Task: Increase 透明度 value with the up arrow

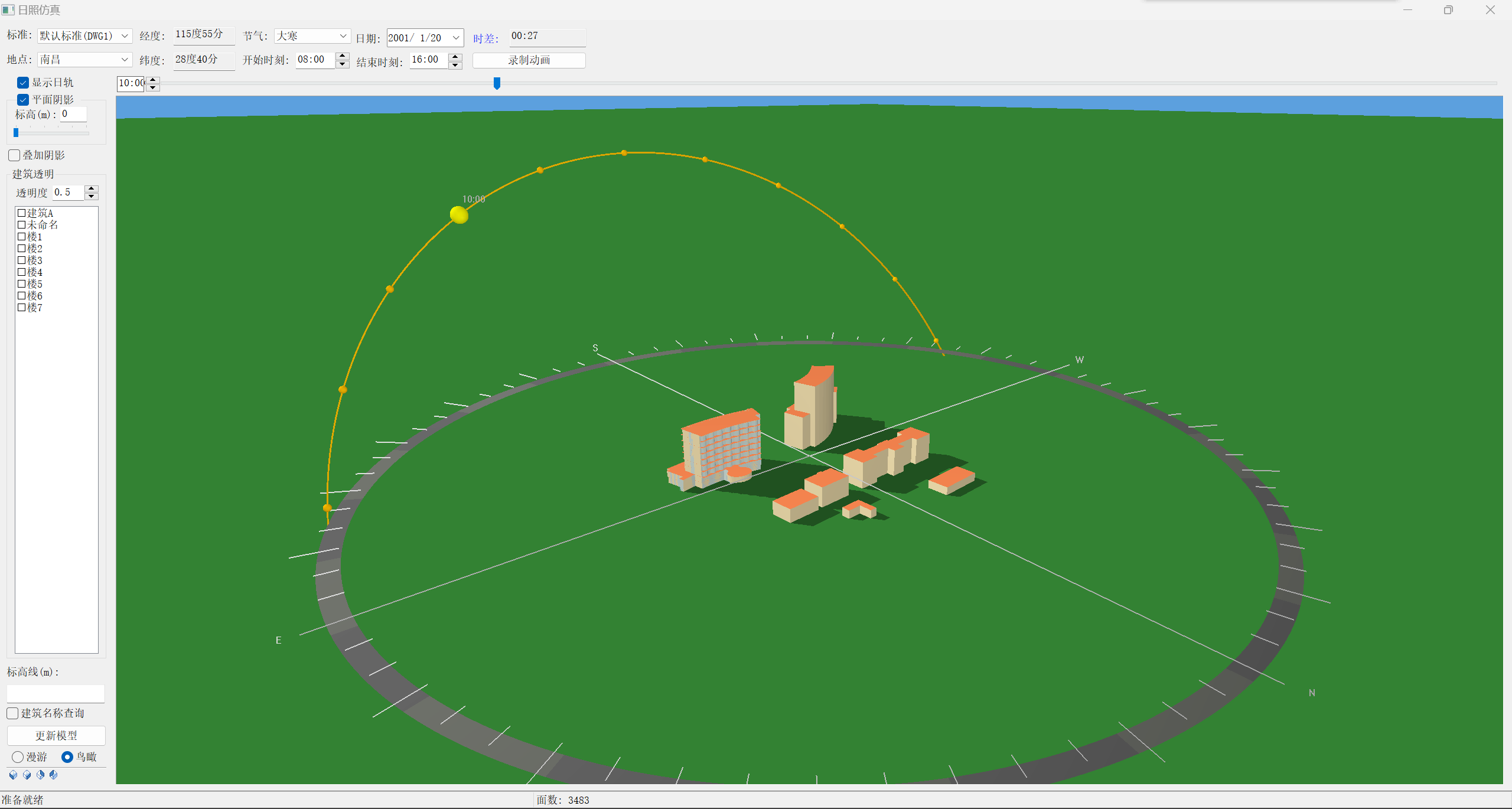Action: pos(92,189)
